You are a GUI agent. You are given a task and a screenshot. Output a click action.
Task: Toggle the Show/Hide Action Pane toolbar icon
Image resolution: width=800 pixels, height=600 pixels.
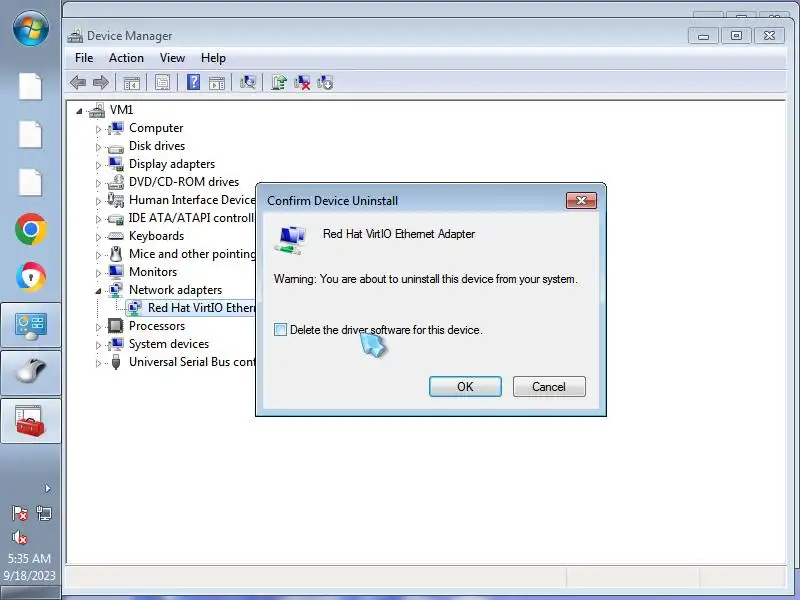(x=217, y=83)
